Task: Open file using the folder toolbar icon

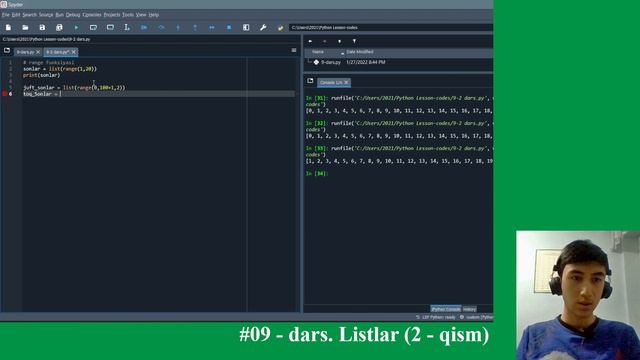Action: tap(25, 27)
